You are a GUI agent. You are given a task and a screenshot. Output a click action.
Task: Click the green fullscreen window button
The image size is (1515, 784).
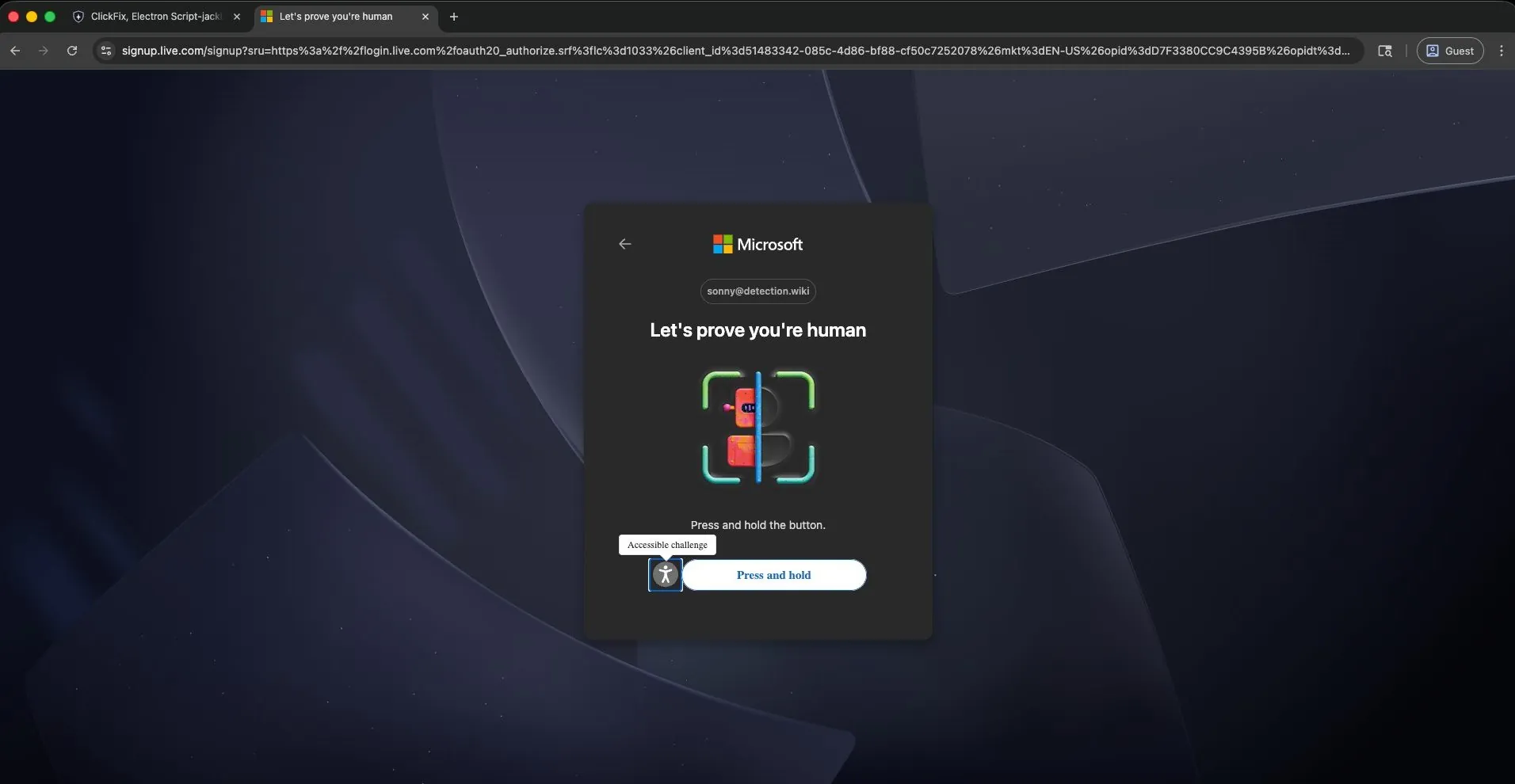coord(50,17)
